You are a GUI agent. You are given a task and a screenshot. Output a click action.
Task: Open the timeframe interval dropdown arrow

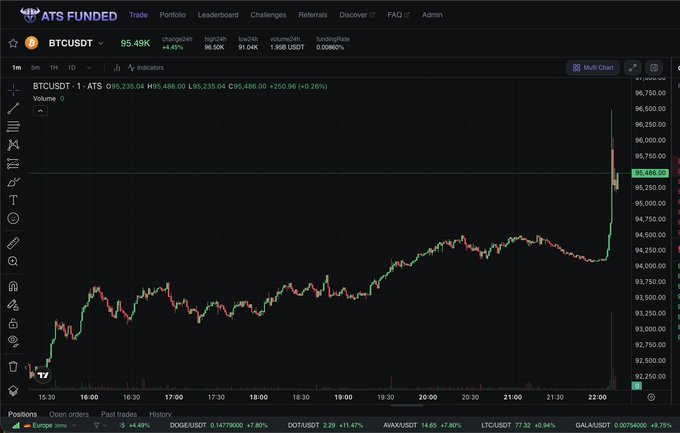(x=90, y=67)
